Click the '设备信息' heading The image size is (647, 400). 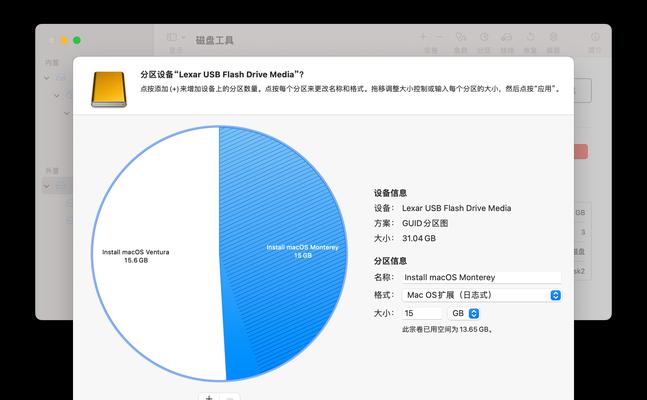coord(390,193)
